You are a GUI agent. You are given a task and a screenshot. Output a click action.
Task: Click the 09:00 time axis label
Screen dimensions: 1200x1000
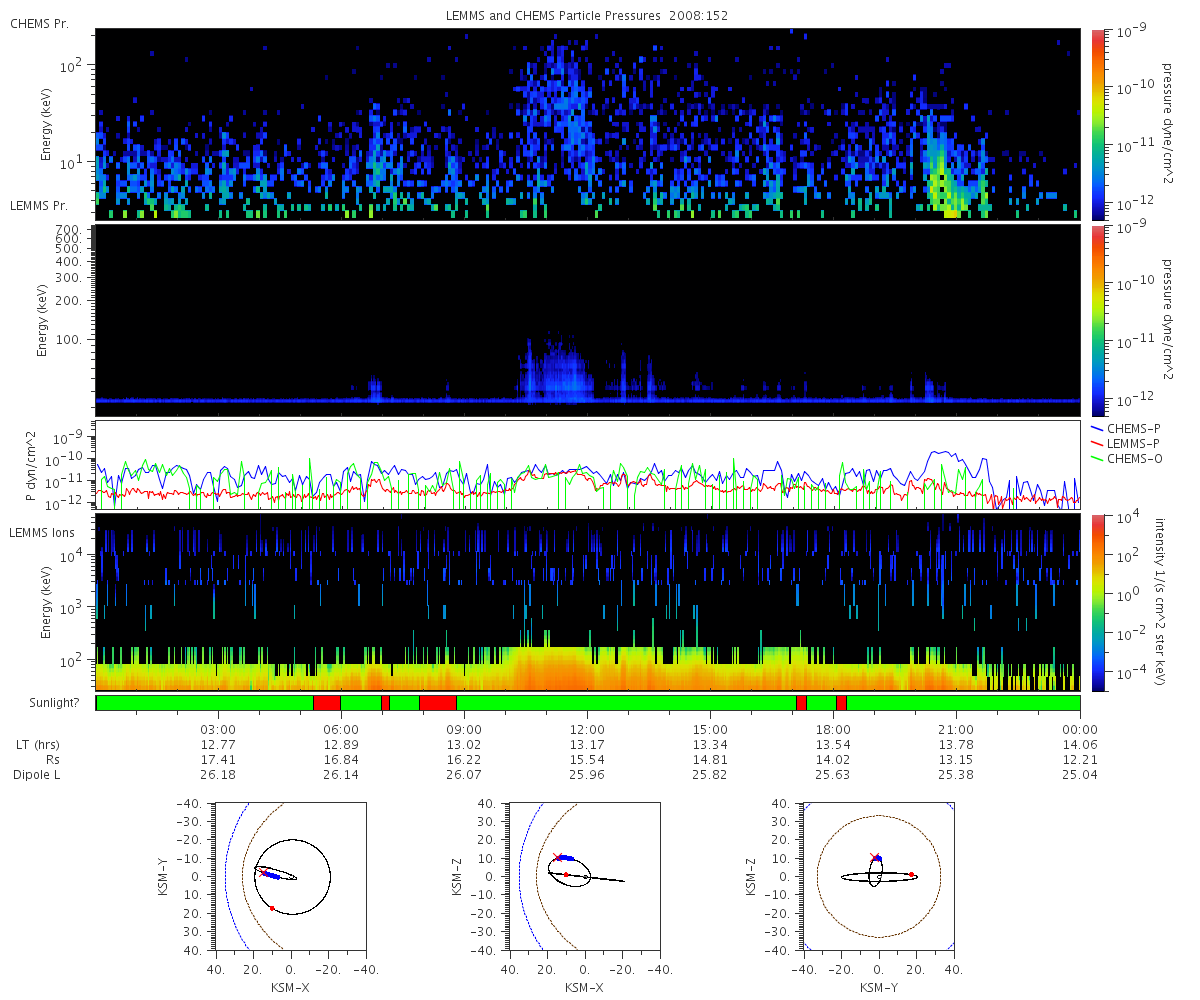tap(464, 729)
